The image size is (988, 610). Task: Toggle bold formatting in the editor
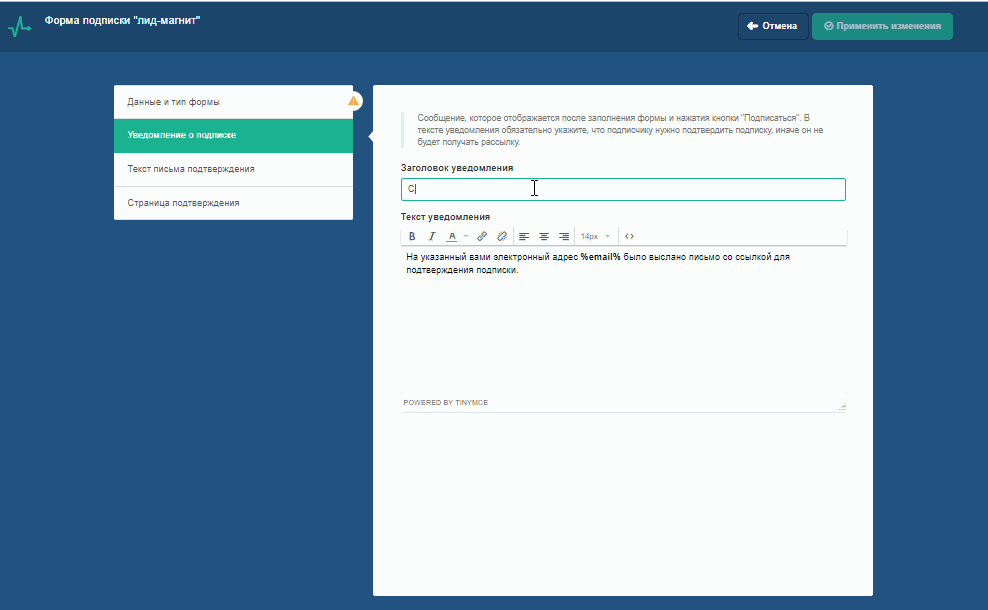point(412,236)
